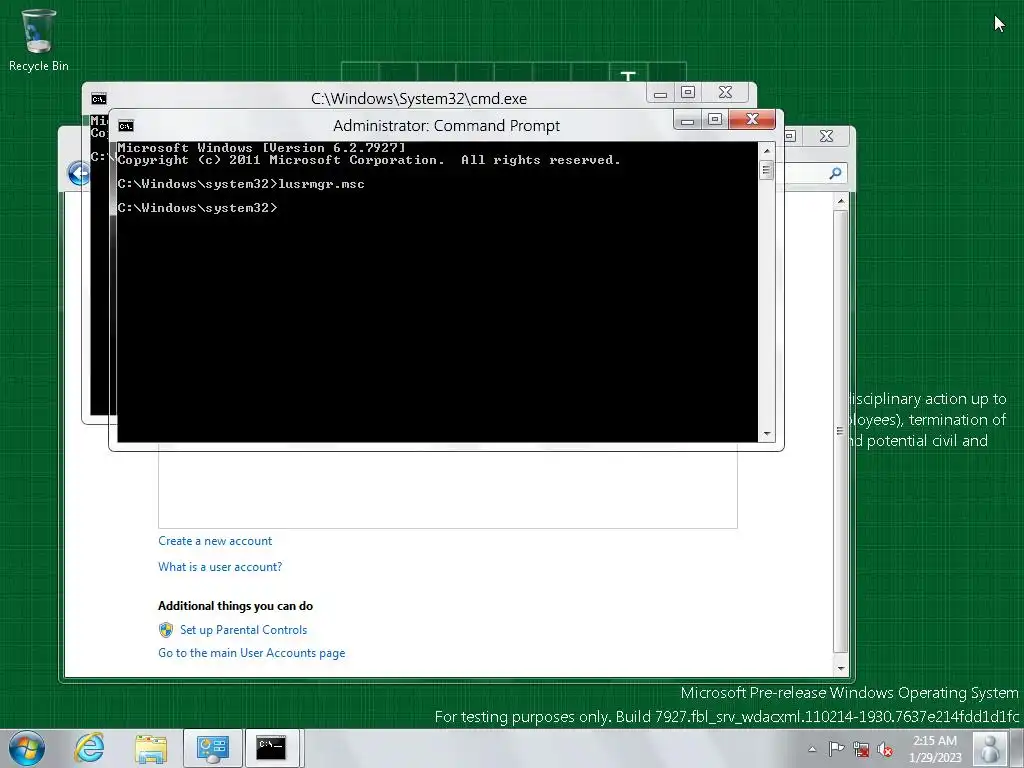Click the Parental Controls shield icon

pyautogui.click(x=166, y=630)
